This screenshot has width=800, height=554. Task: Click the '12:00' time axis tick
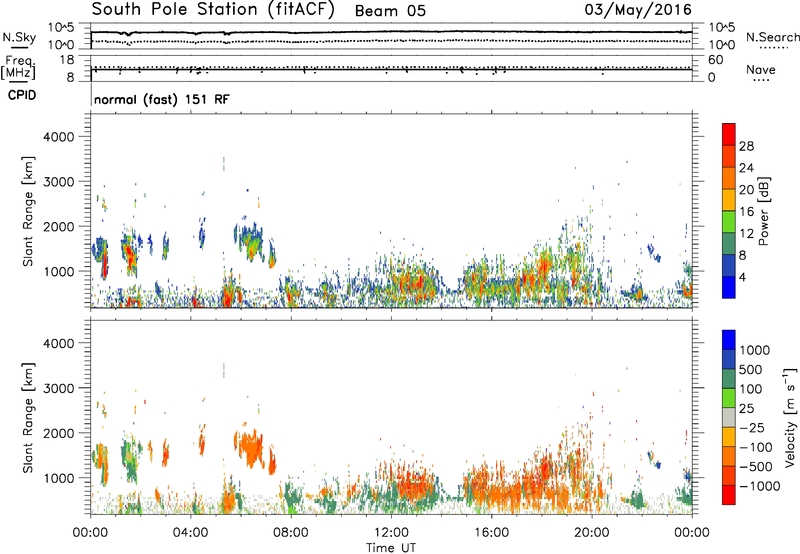coord(391,533)
